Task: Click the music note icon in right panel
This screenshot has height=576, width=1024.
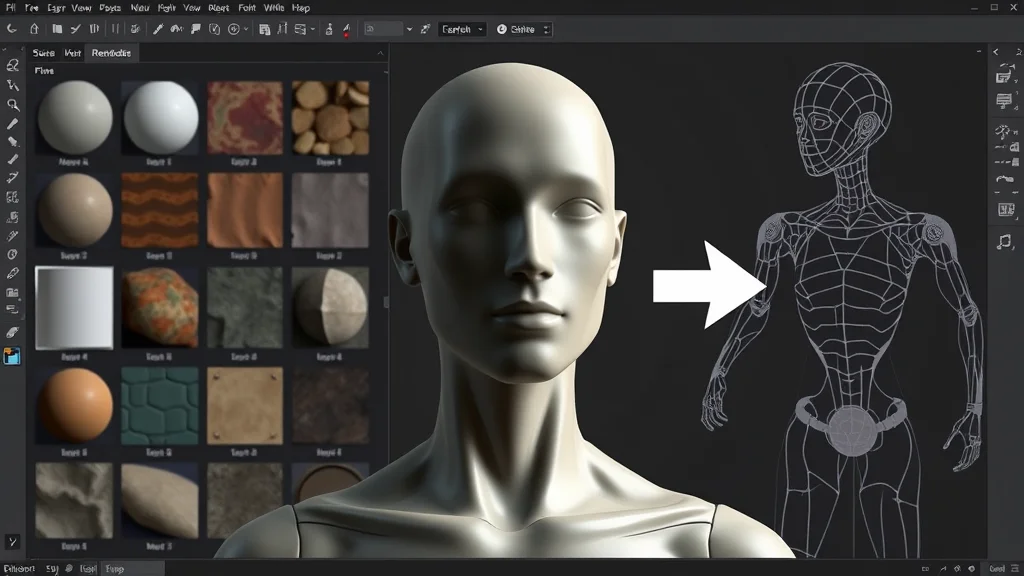Action: [x=1004, y=242]
